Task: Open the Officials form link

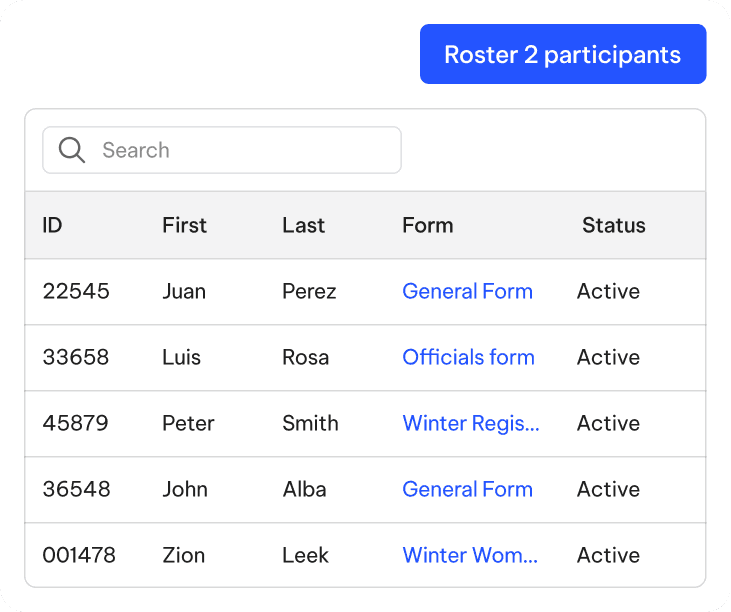Action: (468, 358)
